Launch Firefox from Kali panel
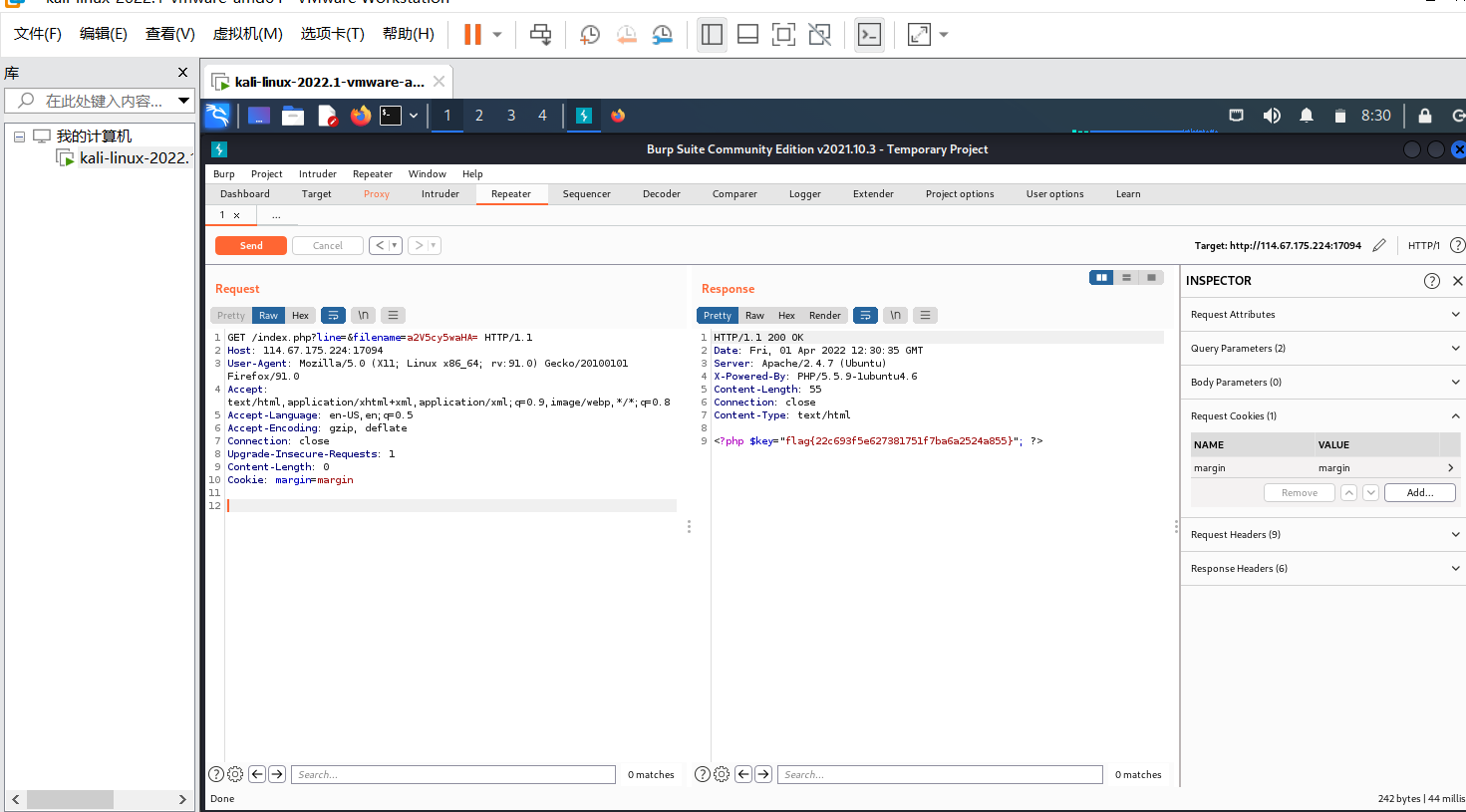Image resolution: width=1466 pixels, height=812 pixels. 360,116
